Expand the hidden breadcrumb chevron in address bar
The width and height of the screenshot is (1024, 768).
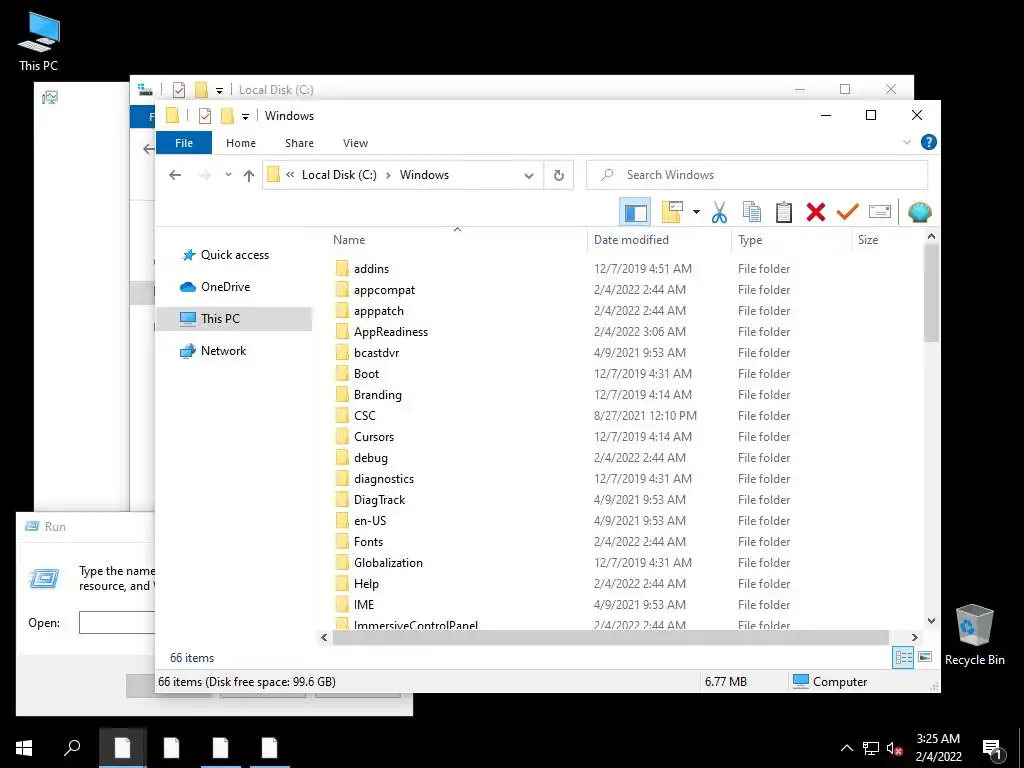[x=290, y=175]
